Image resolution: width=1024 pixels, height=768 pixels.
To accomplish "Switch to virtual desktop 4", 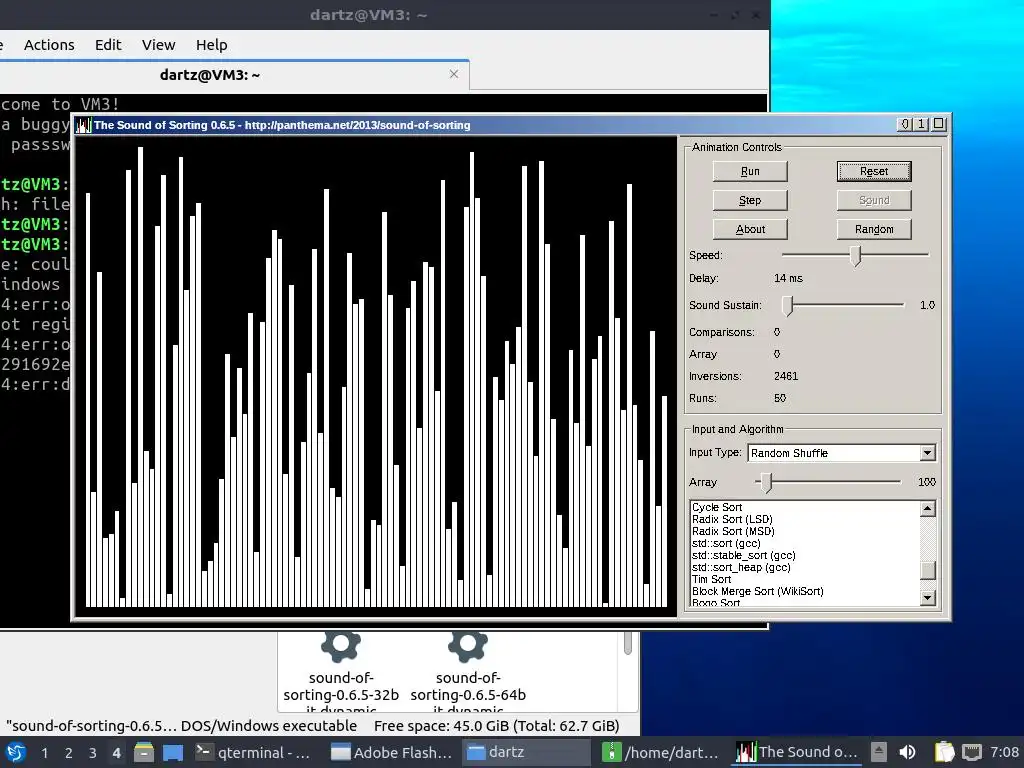I will [x=116, y=753].
